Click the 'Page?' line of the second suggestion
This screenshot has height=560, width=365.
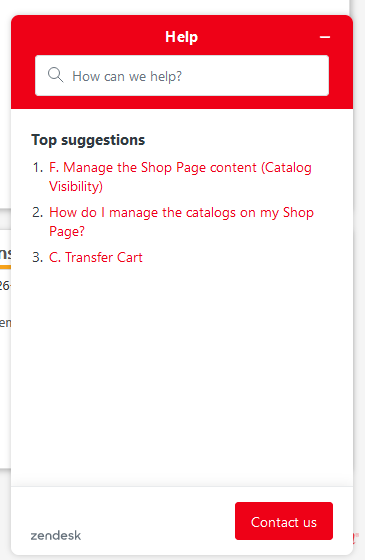(x=67, y=231)
